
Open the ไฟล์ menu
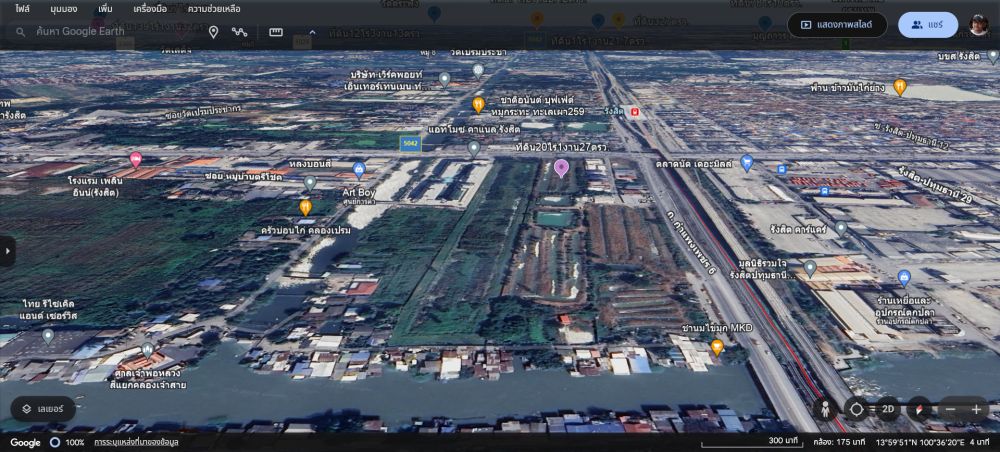point(22,9)
